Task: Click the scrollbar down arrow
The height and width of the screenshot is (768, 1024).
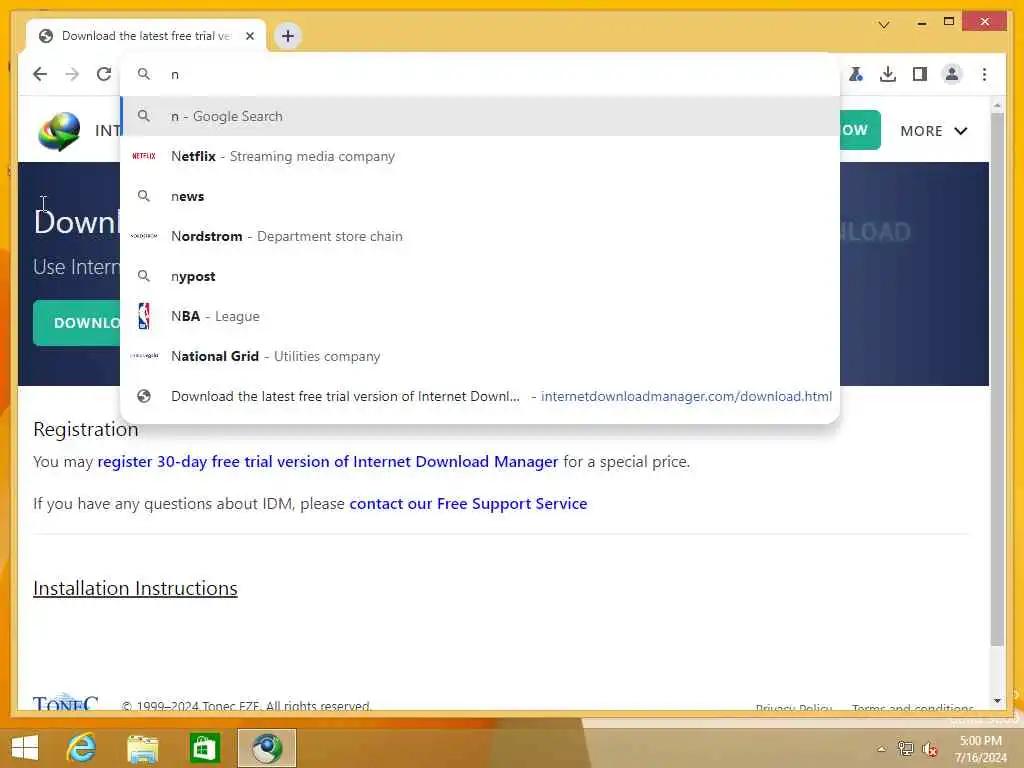Action: coord(997,701)
